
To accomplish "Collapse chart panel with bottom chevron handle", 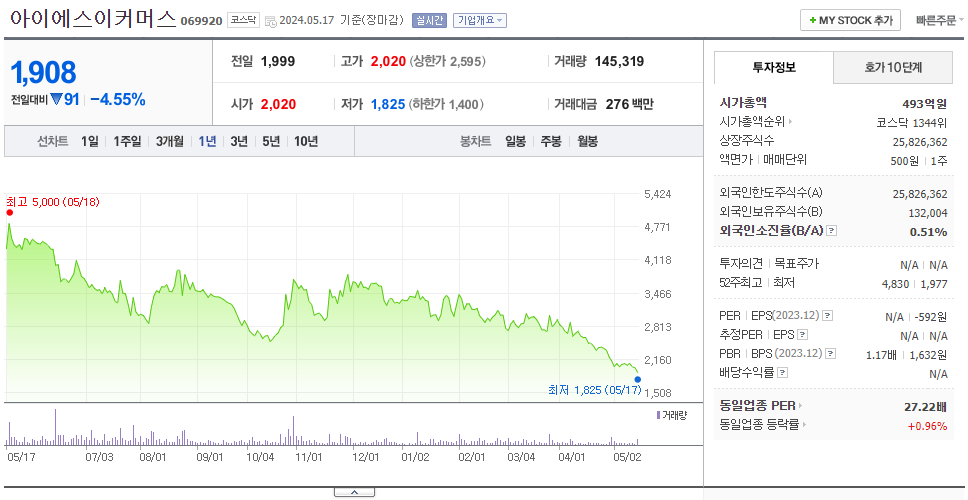I will pyautogui.click(x=354, y=492).
